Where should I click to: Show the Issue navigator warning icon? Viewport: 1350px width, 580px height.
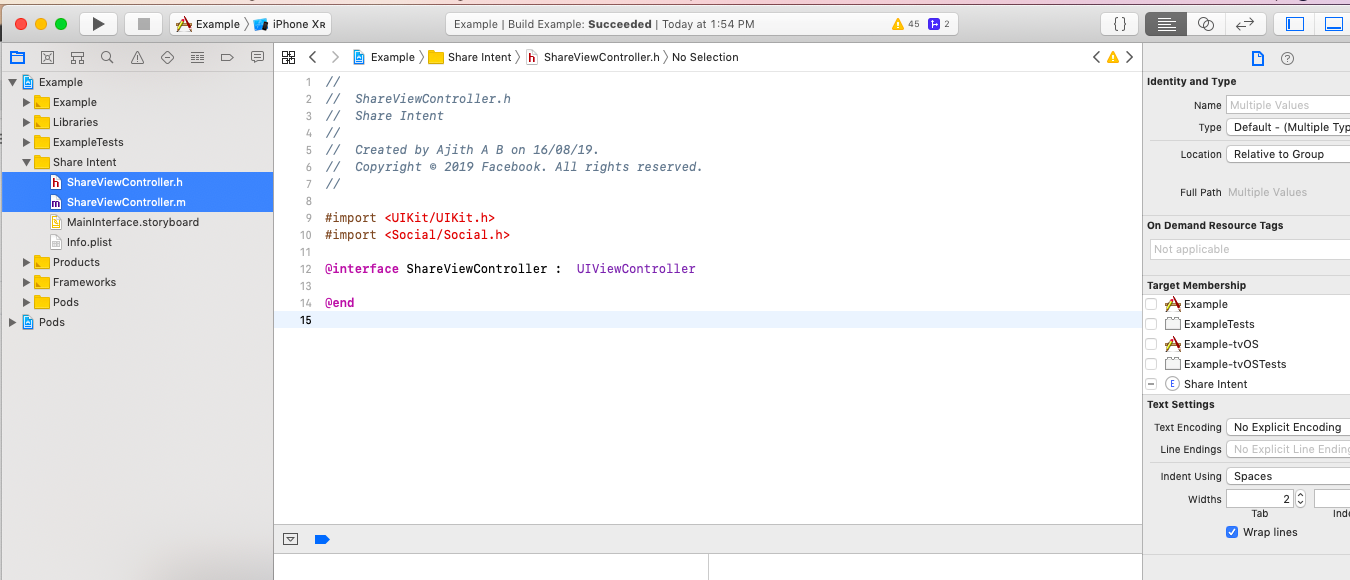click(137, 58)
